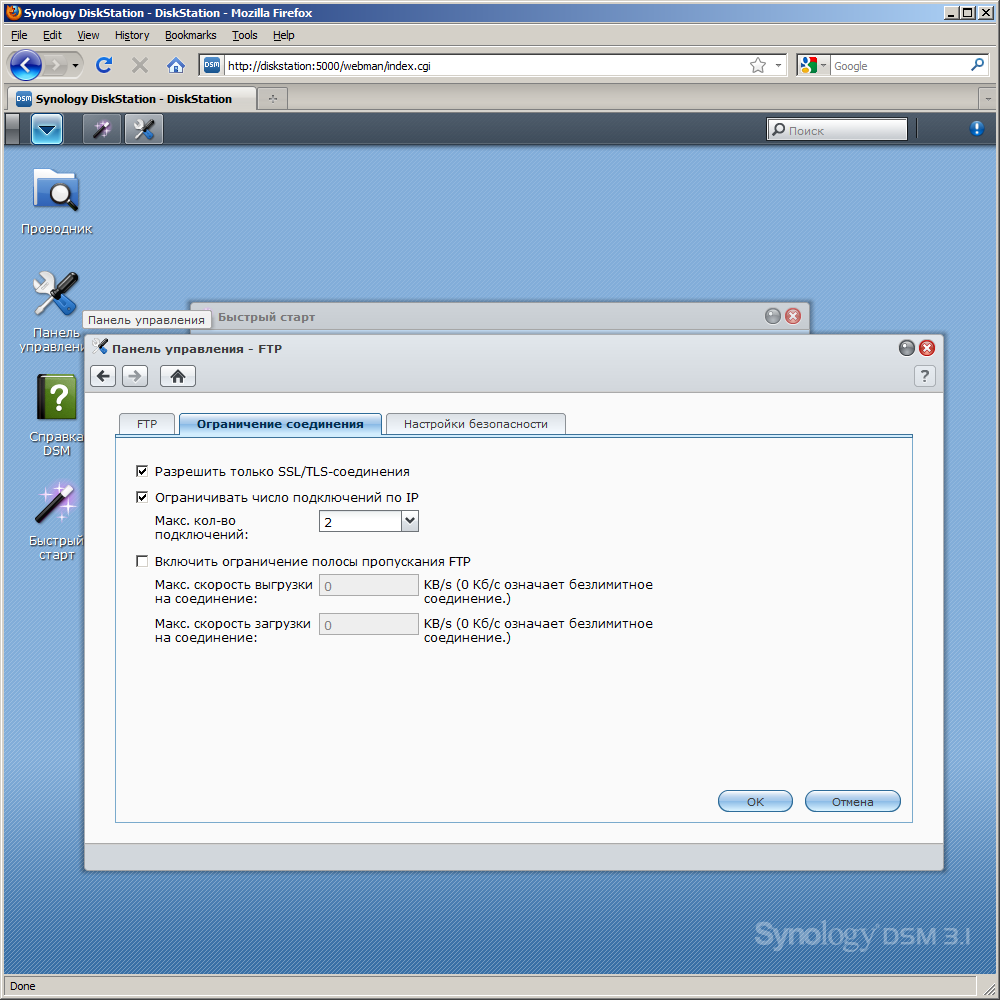Select Ограничение соединения tab
The height and width of the screenshot is (1000, 1000).
[x=280, y=424]
